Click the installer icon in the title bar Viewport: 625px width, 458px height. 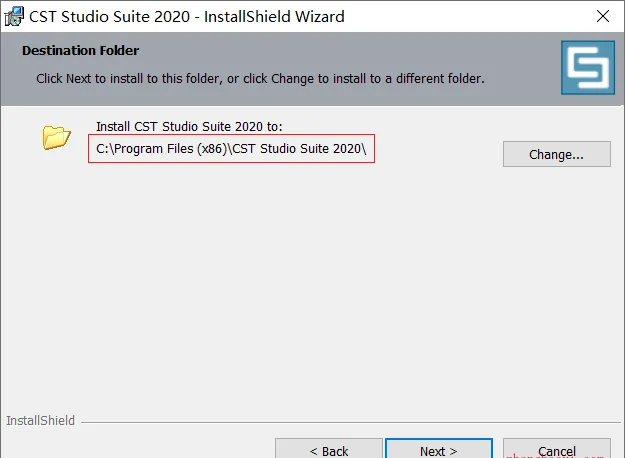[x=14, y=16]
